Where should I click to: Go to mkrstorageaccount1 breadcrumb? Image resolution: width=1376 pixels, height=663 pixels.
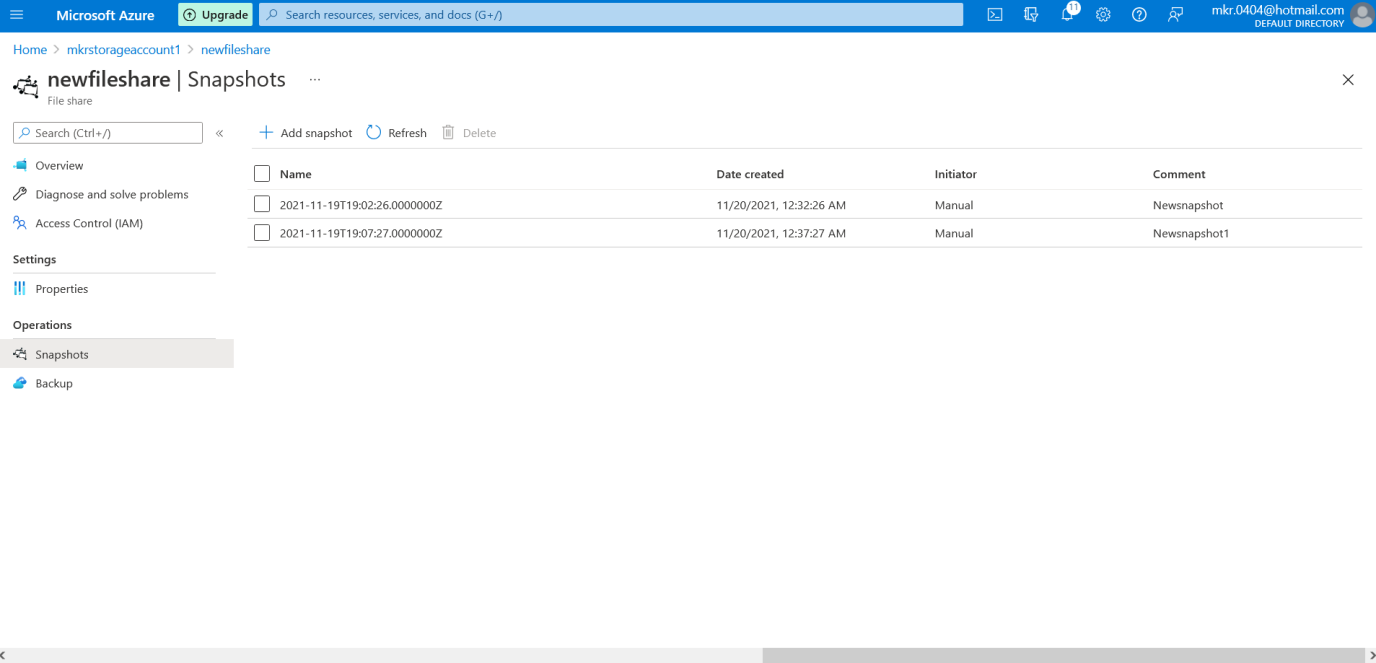(x=124, y=49)
